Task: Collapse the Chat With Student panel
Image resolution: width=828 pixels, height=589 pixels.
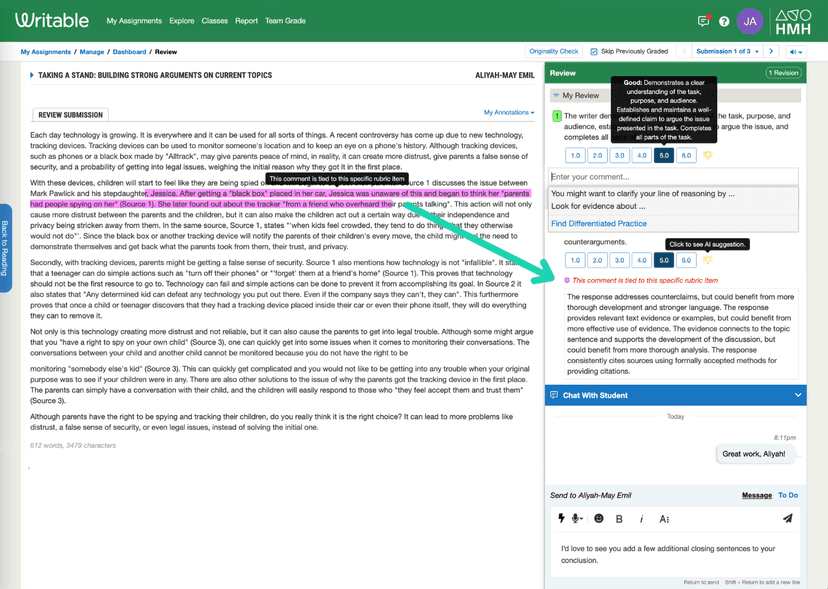Action: pyautogui.click(x=797, y=396)
